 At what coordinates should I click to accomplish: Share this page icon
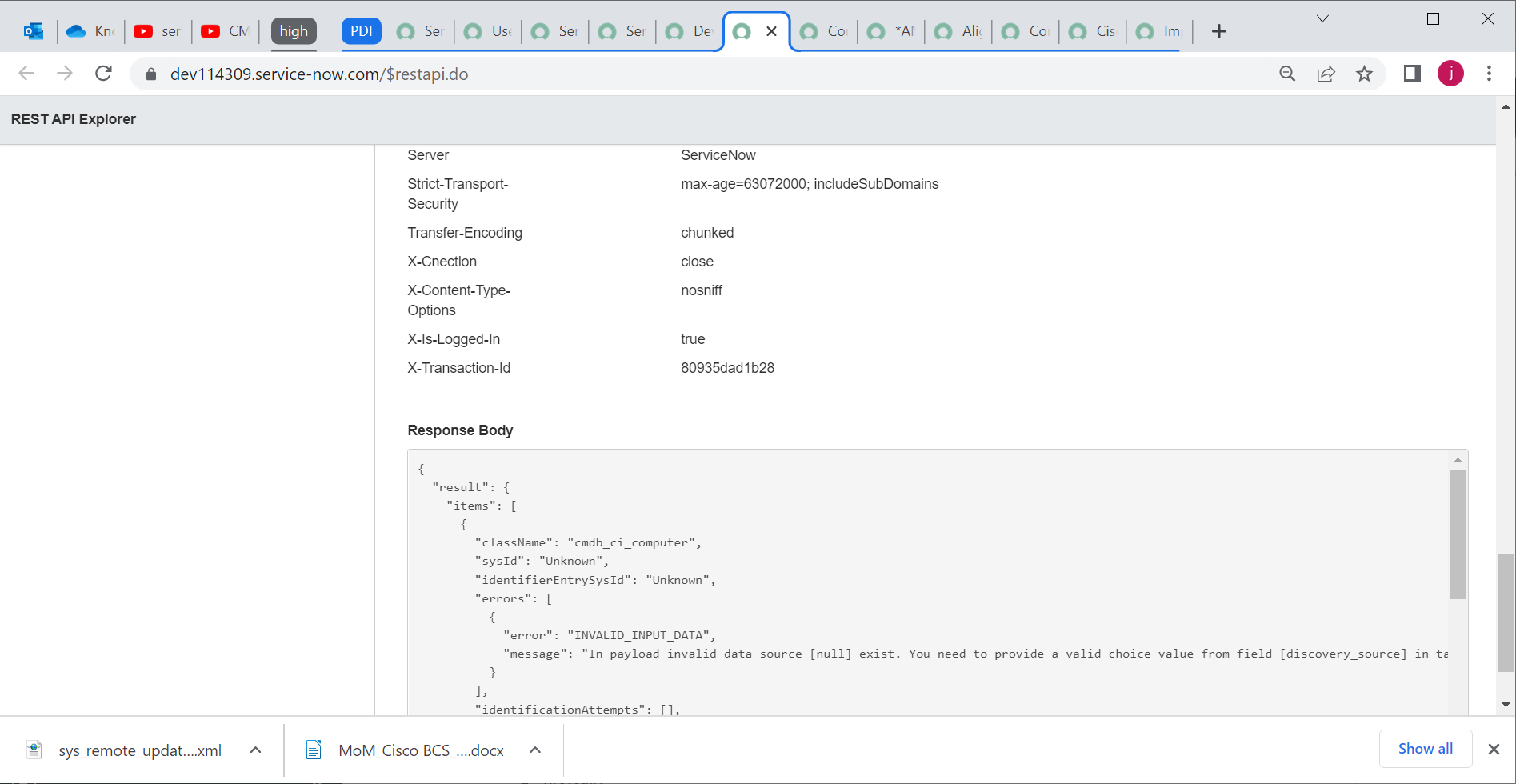tap(1326, 74)
